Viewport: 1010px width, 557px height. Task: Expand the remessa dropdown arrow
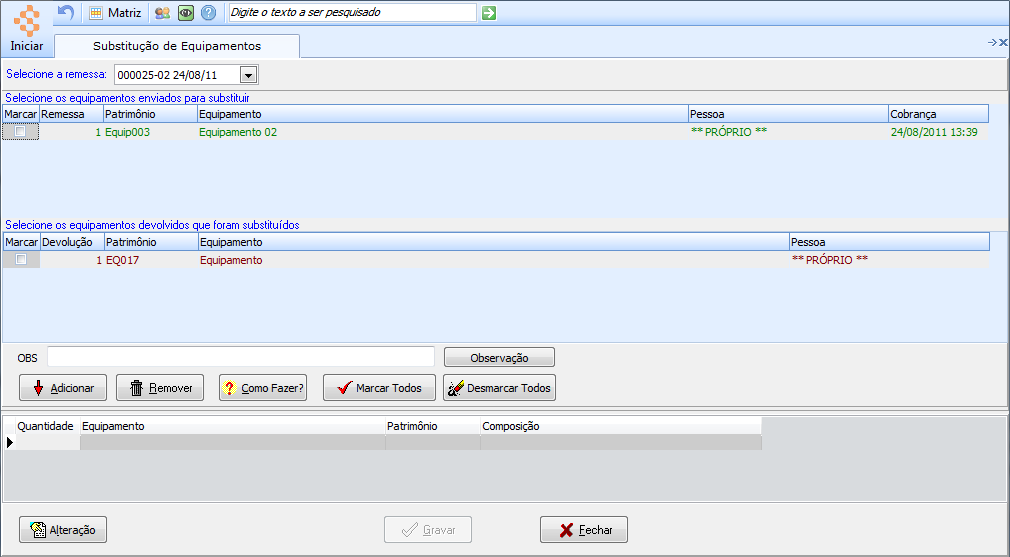coord(249,75)
